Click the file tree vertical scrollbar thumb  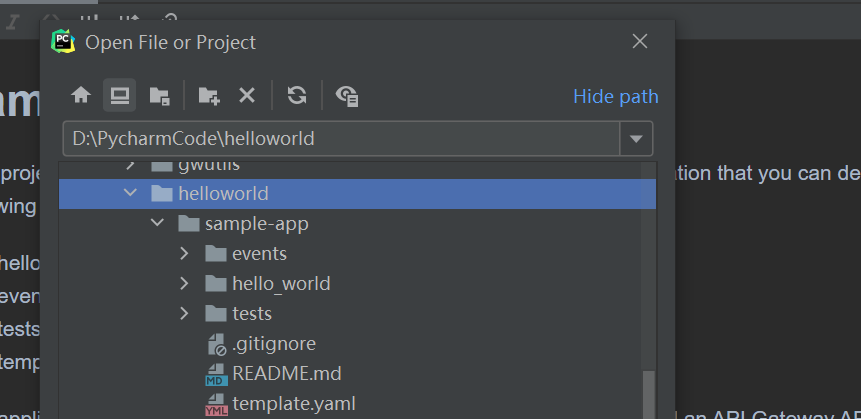(x=649, y=394)
